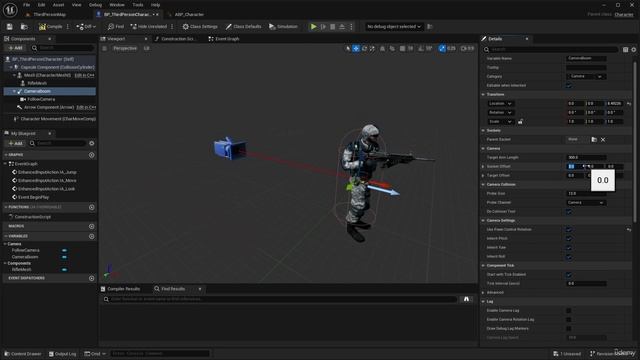Select the scale gizmo tool
Viewport: 640px width, 360px height.
[372, 48]
